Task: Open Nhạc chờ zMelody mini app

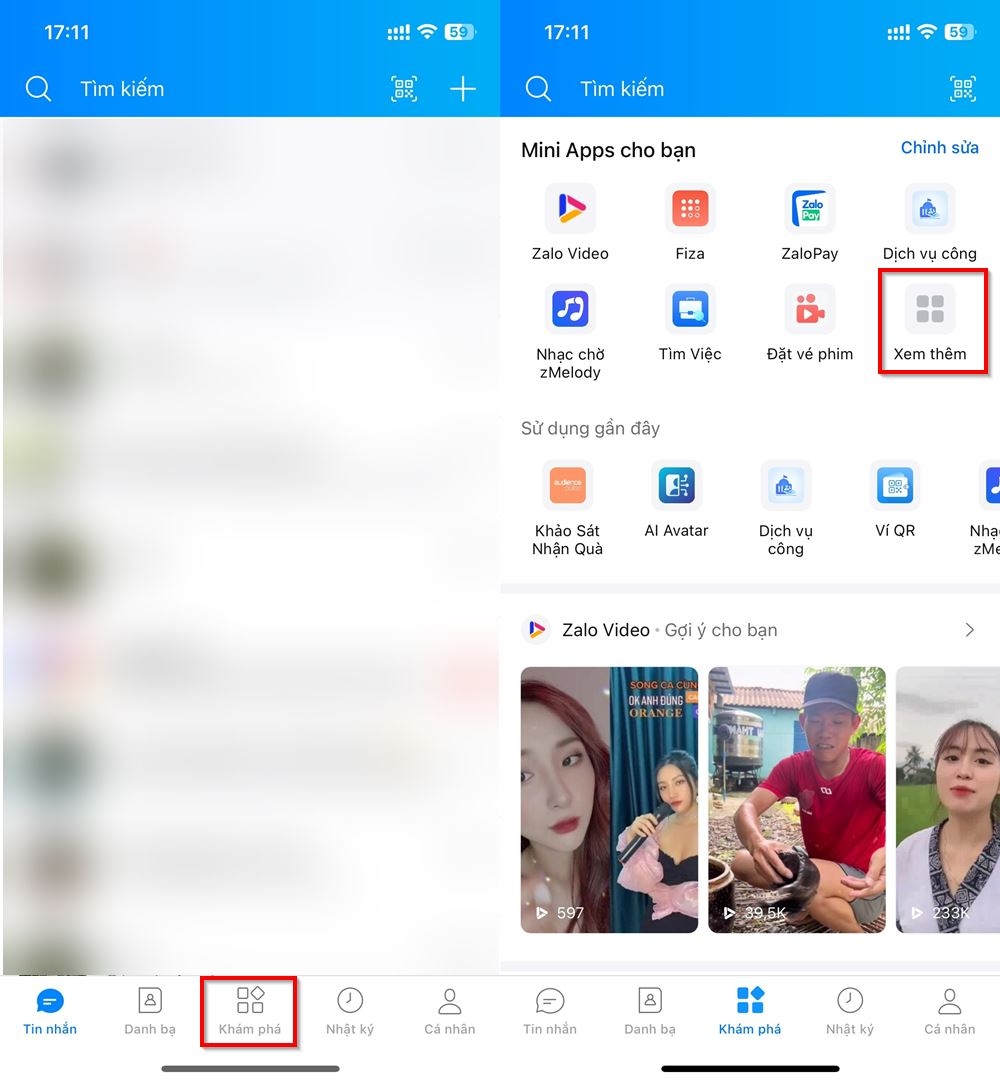Action: 570,332
